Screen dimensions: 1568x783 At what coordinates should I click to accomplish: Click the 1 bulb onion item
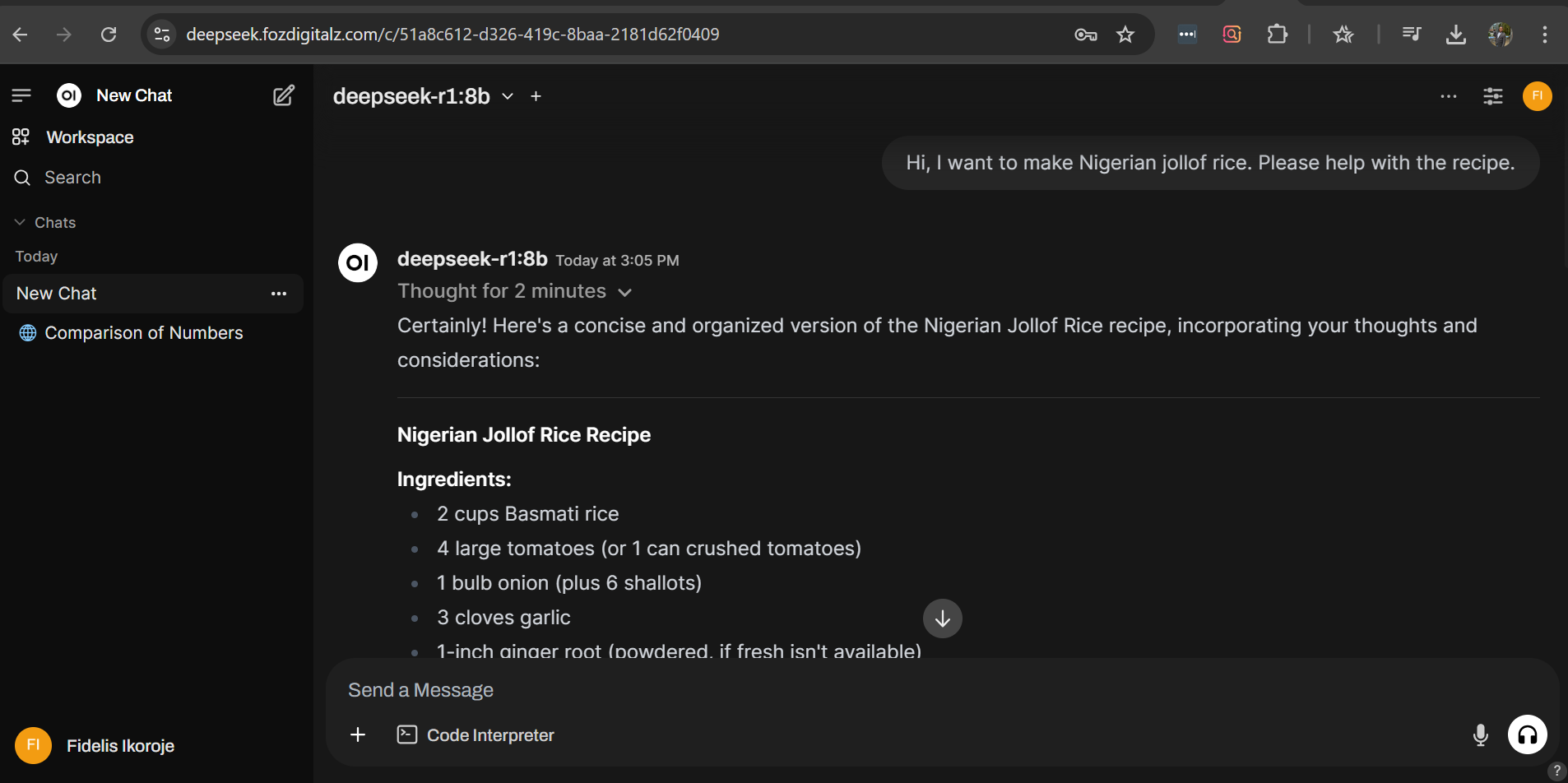tap(568, 583)
